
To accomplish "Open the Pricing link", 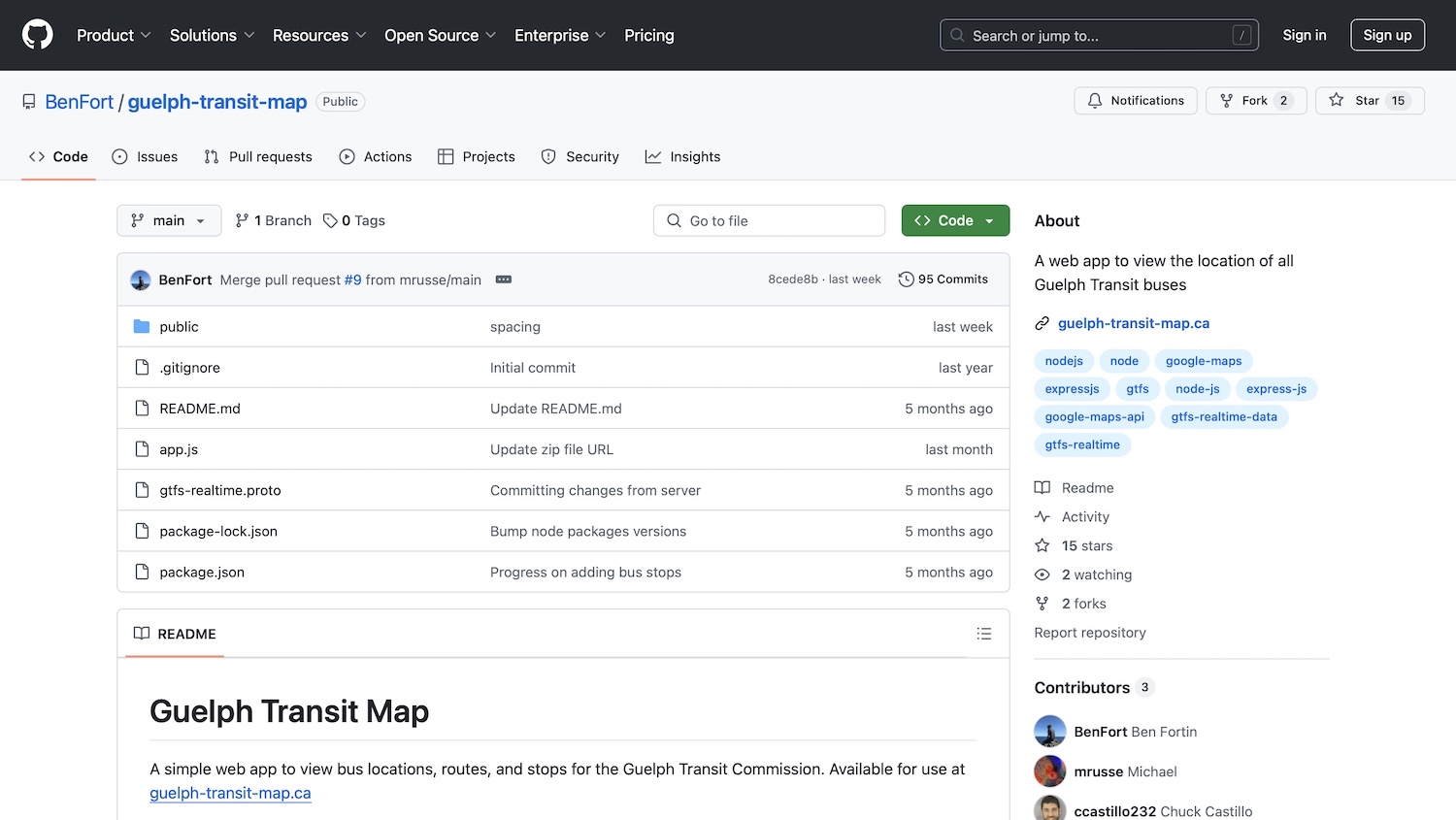I will [x=649, y=35].
